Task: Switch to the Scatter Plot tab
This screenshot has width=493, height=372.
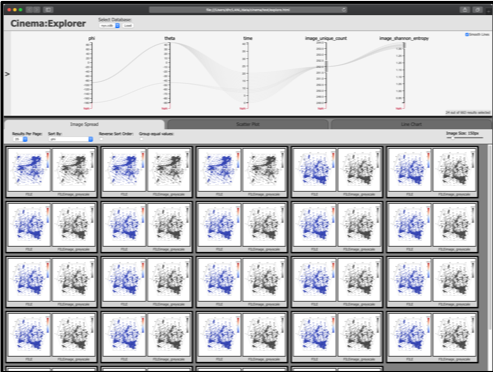Action: click(248, 124)
